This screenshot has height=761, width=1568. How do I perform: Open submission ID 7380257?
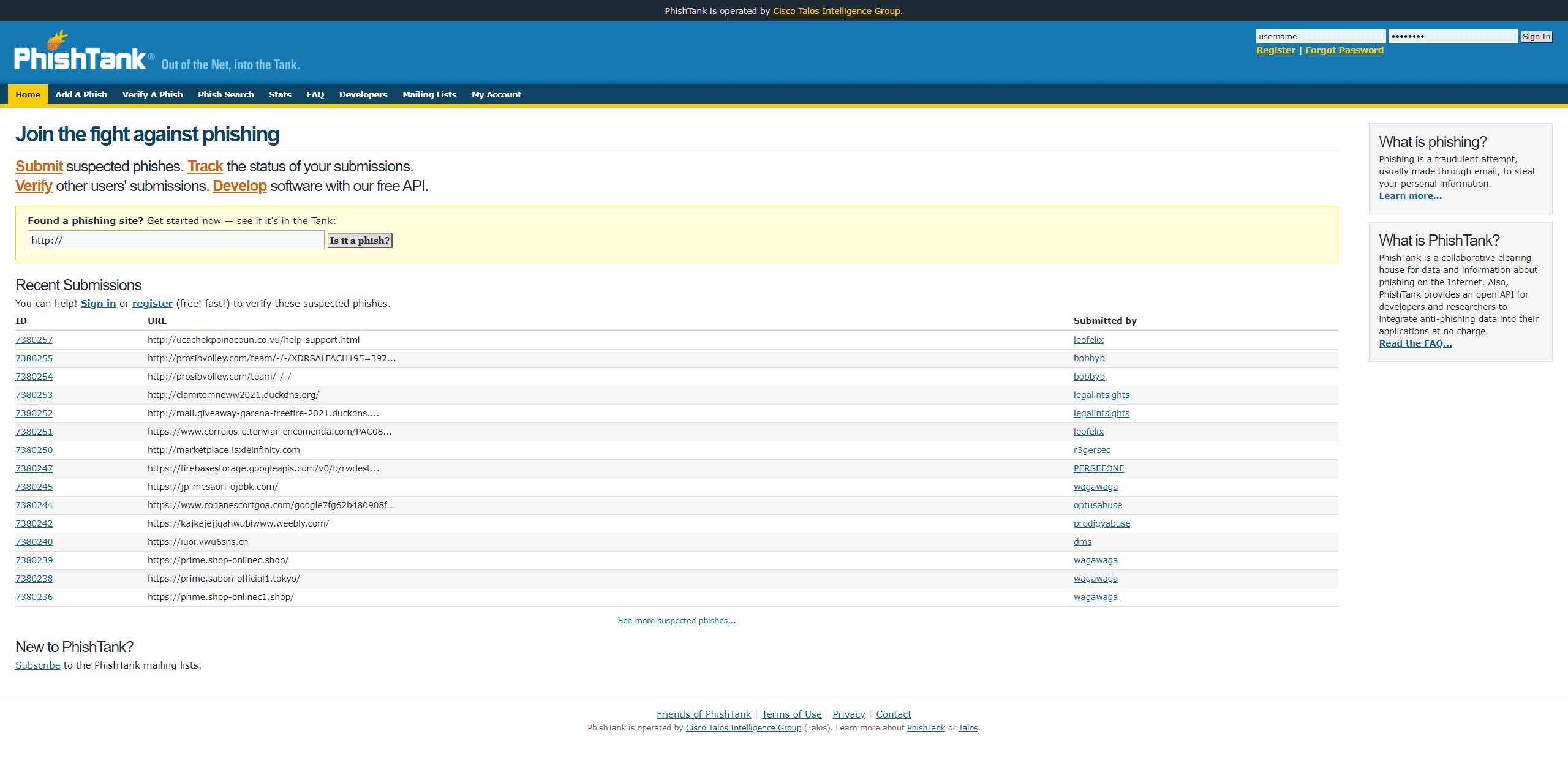point(34,340)
